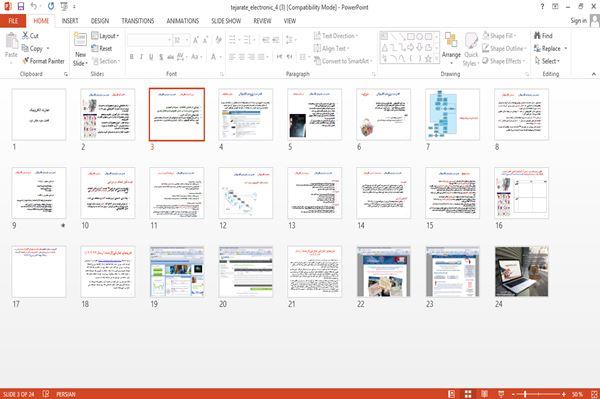Click the New Slide icon
The height and width of the screenshot is (399, 600).
coord(80,40)
